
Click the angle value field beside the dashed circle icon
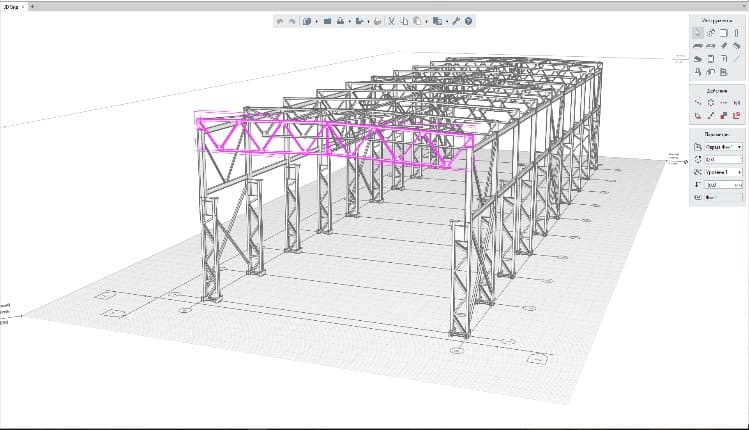pyautogui.click(x=724, y=159)
